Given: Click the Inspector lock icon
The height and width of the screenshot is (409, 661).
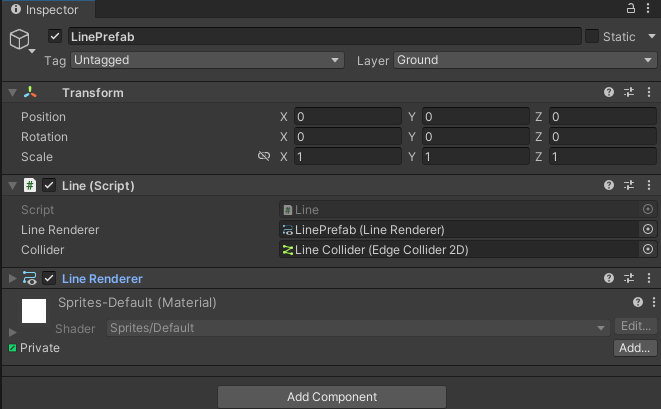Looking at the screenshot, I should (630, 8).
